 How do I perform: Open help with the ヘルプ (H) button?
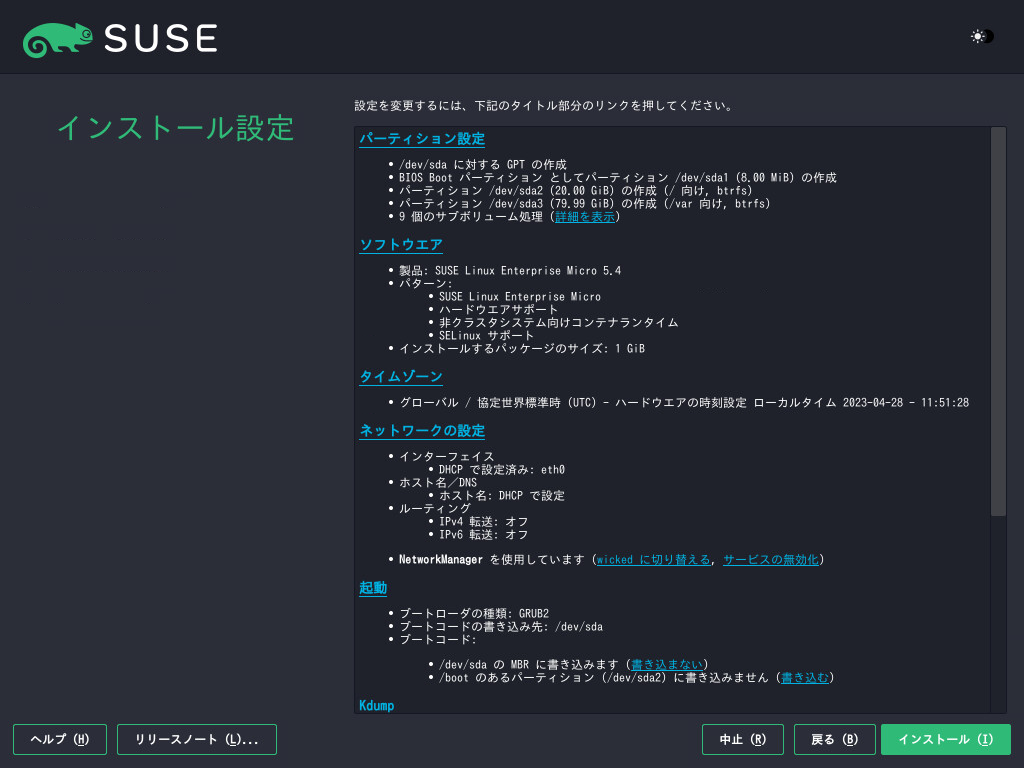(60, 739)
